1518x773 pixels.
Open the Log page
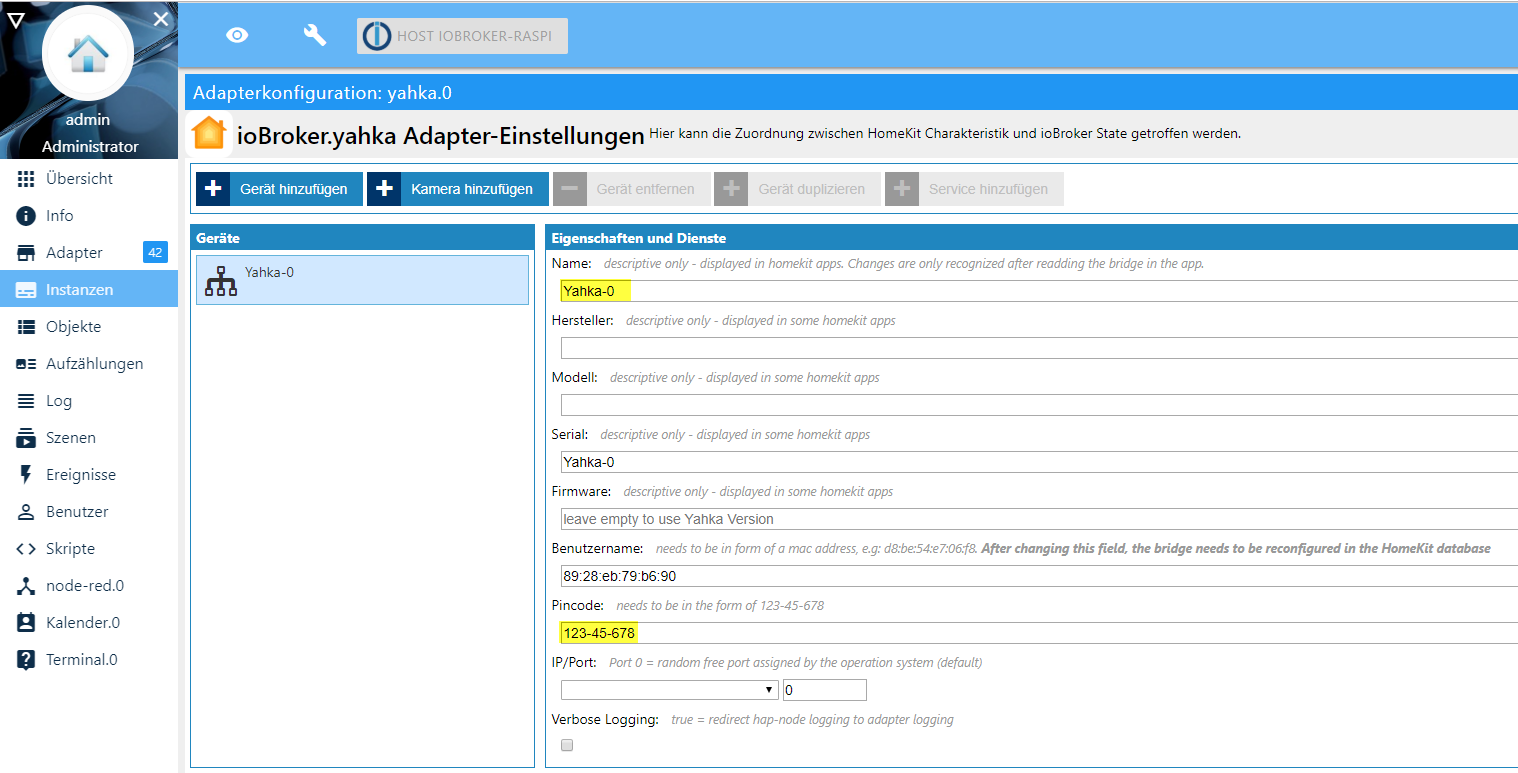pyautogui.click(x=58, y=401)
